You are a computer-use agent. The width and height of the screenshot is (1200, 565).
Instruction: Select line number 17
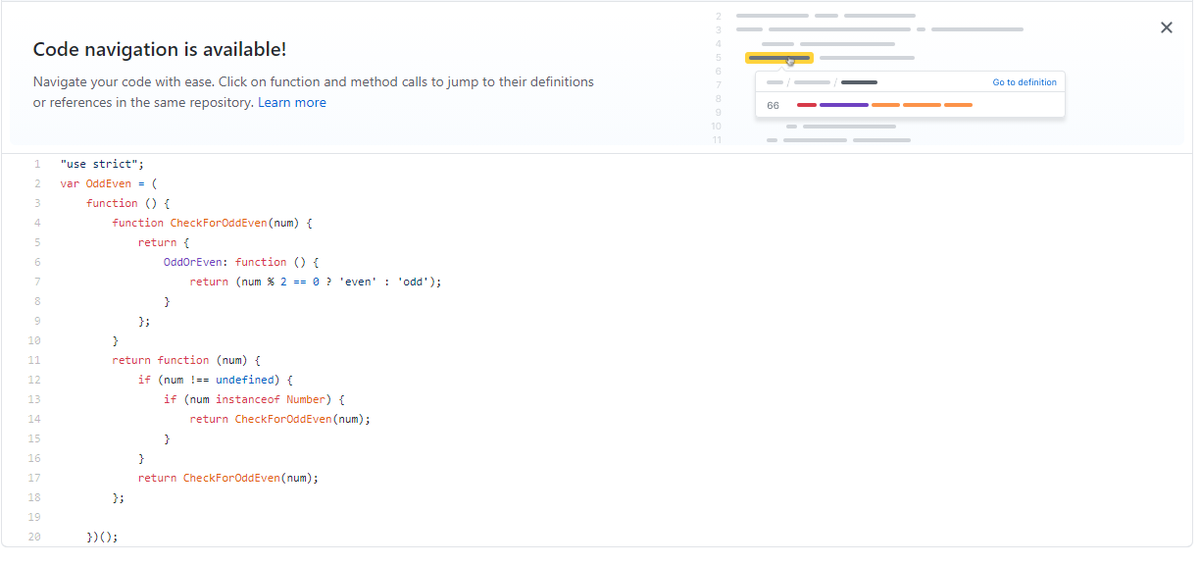click(x=34, y=478)
